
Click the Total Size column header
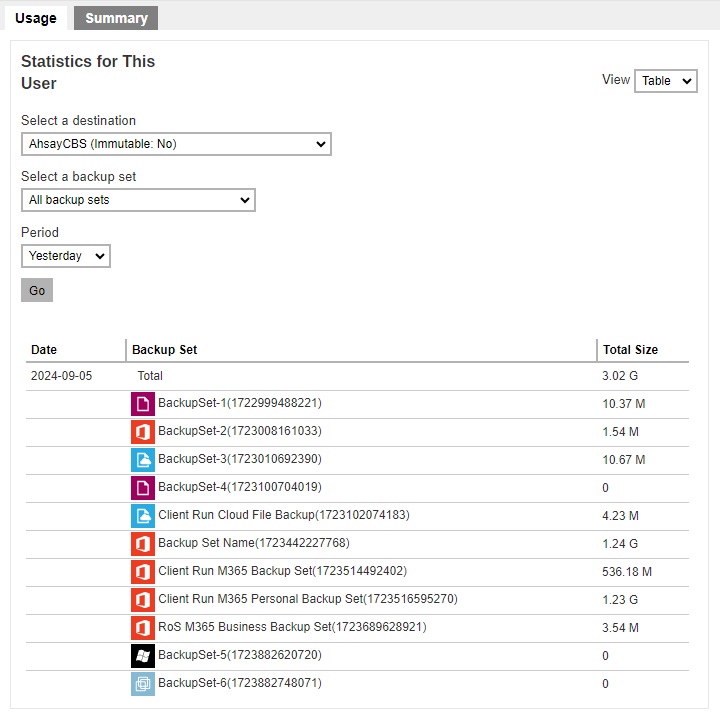pyautogui.click(x=630, y=350)
